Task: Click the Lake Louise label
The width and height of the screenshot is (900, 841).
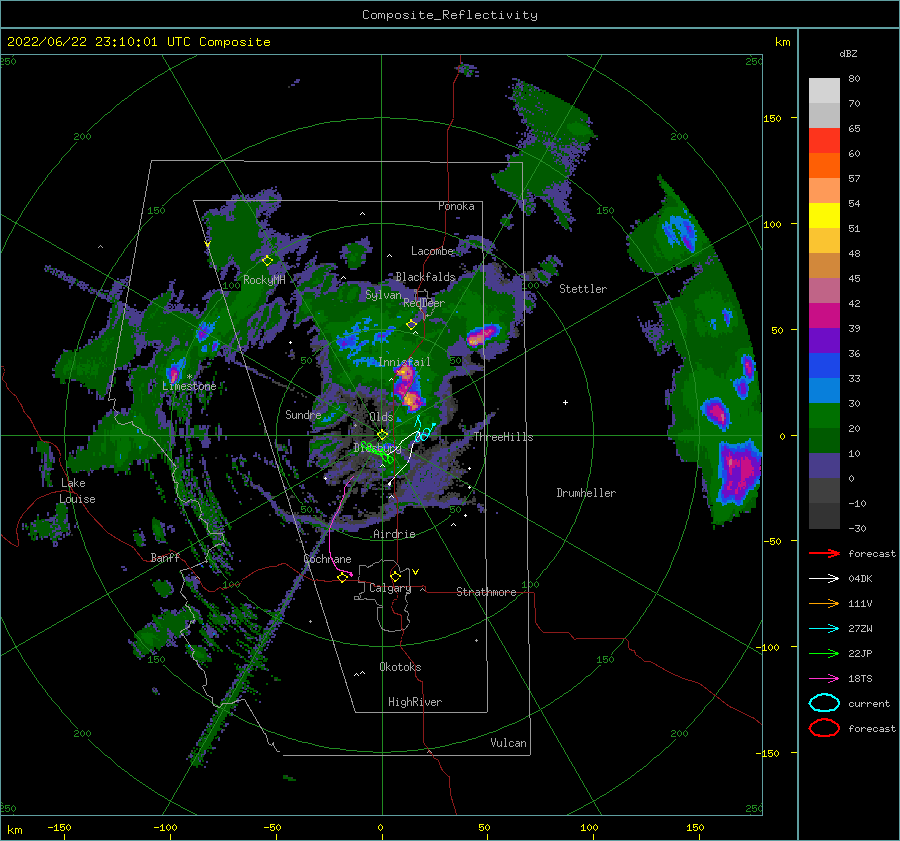Action: pyautogui.click(x=78, y=491)
